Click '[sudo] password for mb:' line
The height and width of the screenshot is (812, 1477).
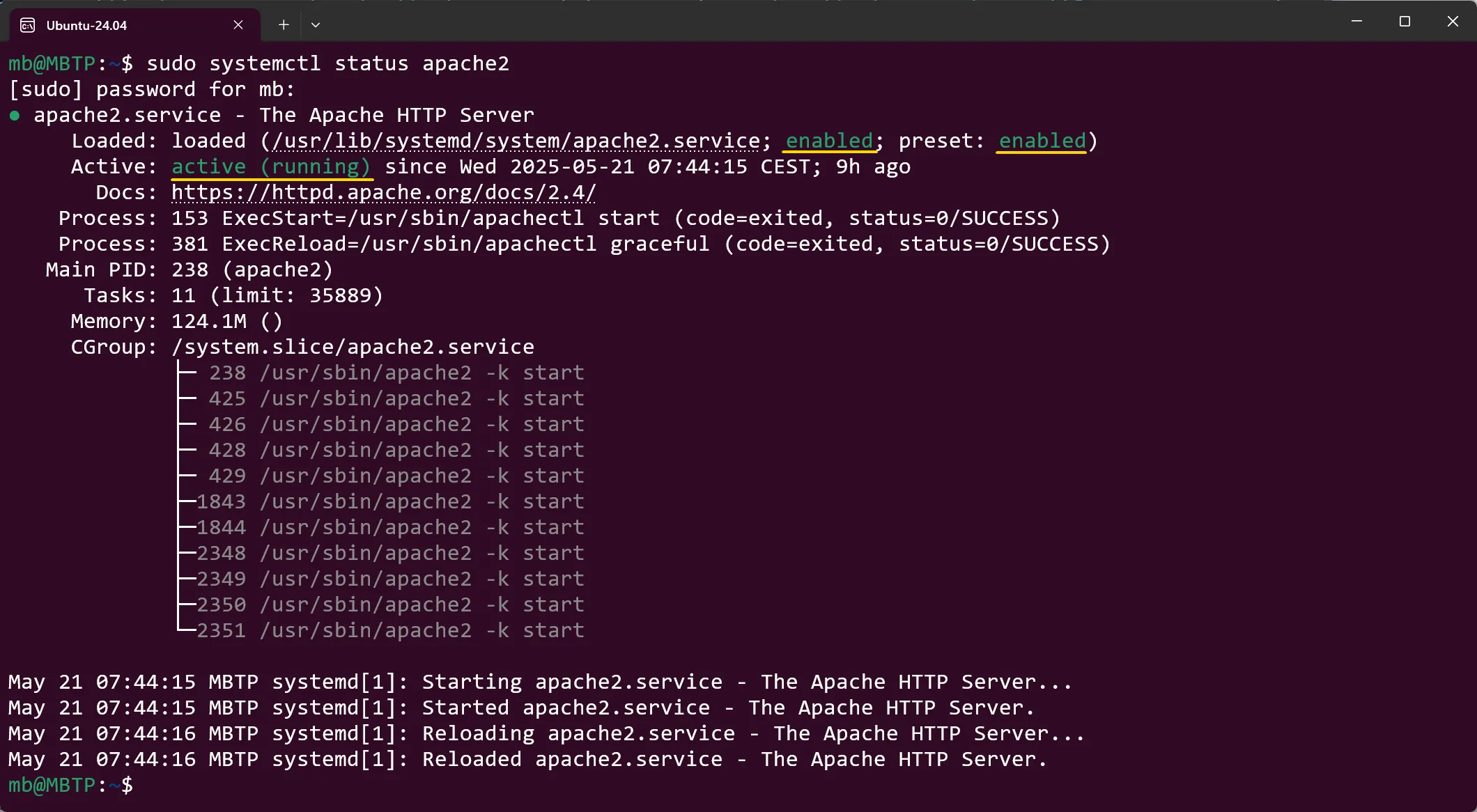click(x=152, y=89)
